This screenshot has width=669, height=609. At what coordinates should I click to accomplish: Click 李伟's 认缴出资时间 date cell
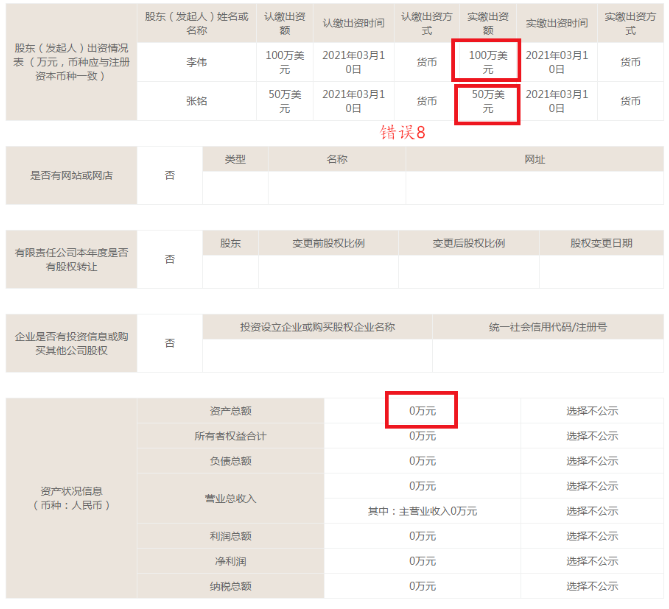353,62
